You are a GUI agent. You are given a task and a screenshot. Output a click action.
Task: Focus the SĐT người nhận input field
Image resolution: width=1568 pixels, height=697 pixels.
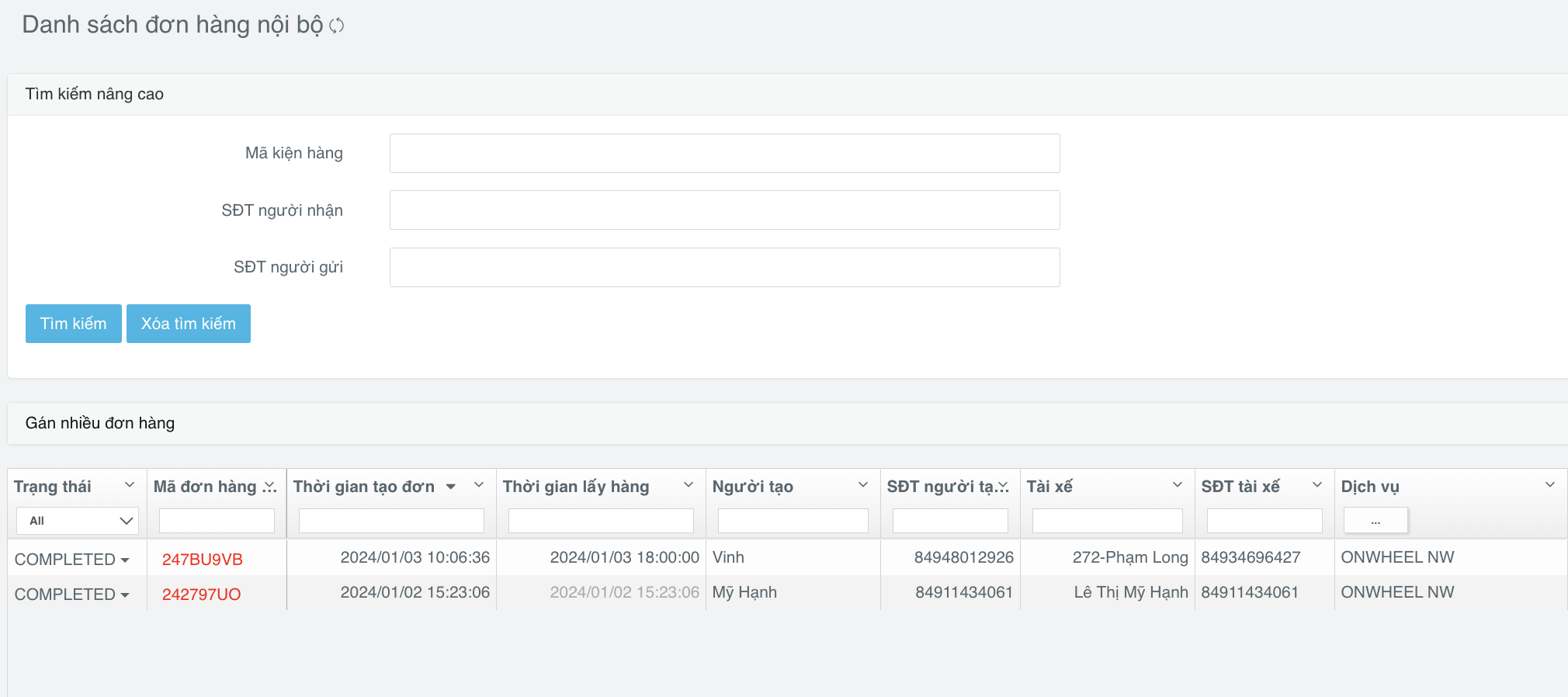[x=724, y=210]
